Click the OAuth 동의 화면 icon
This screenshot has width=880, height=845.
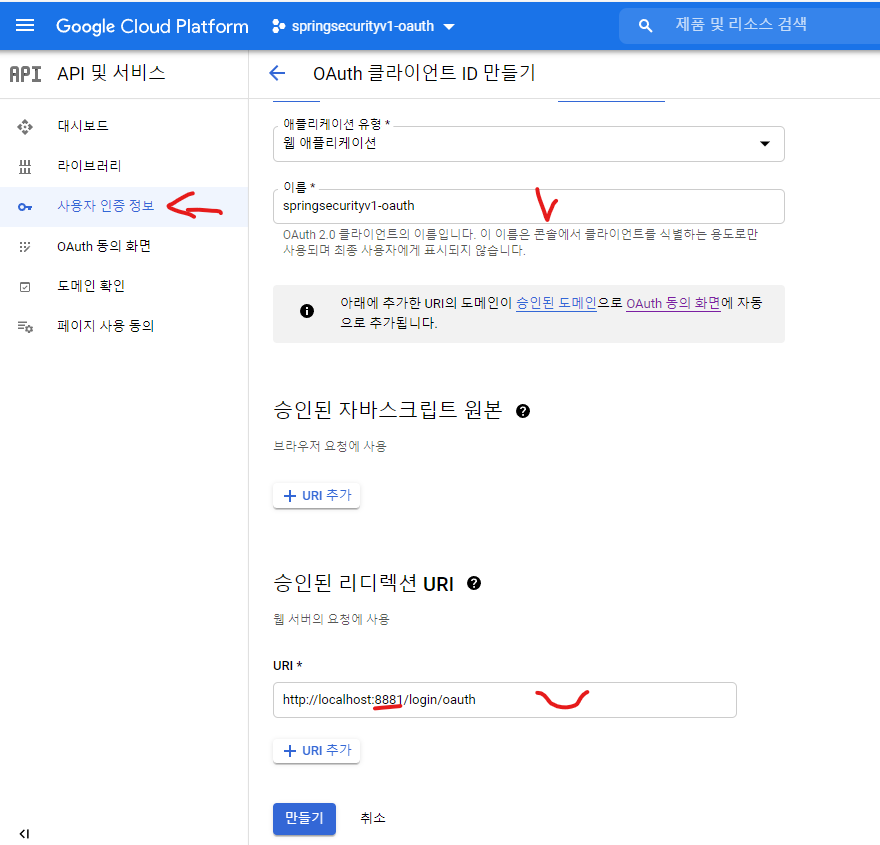25,247
